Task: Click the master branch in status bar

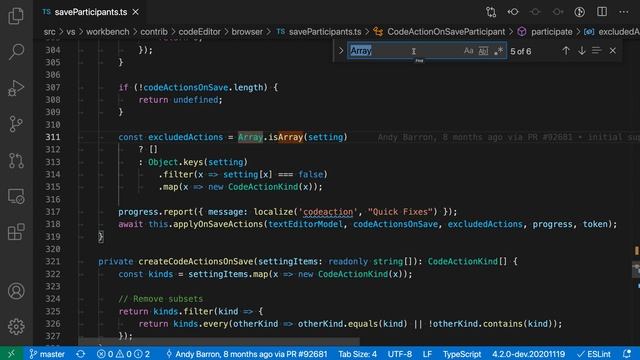Action: [47, 354]
